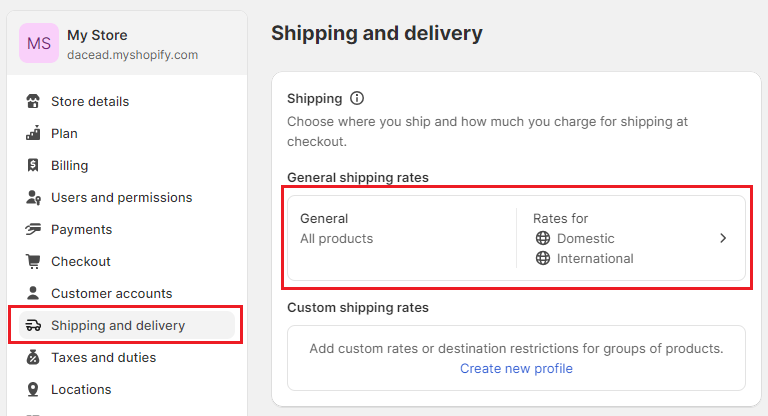
Task: Click the Checkout cart icon
Action: tap(33, 261)
